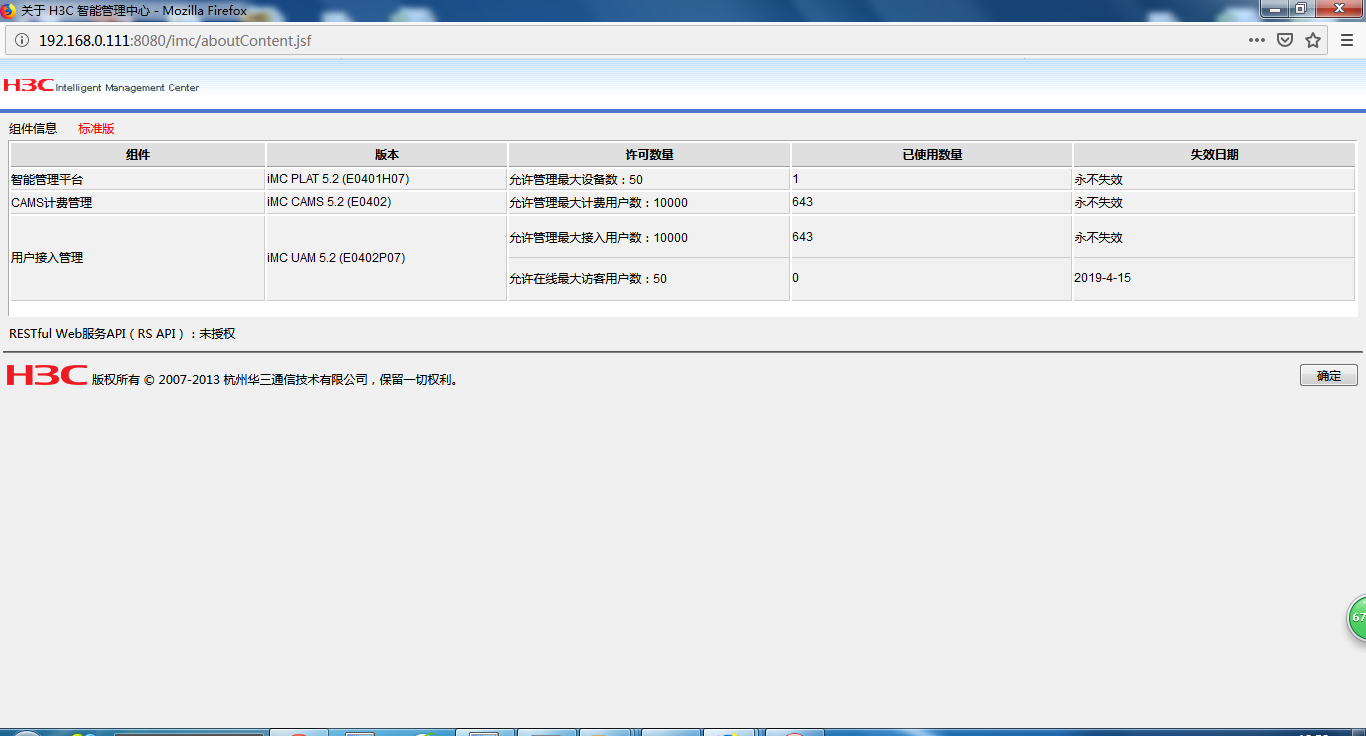The image size is (1366, 736).
Task: Click the 许可数量 column header
Action: [x=649, y=155]
